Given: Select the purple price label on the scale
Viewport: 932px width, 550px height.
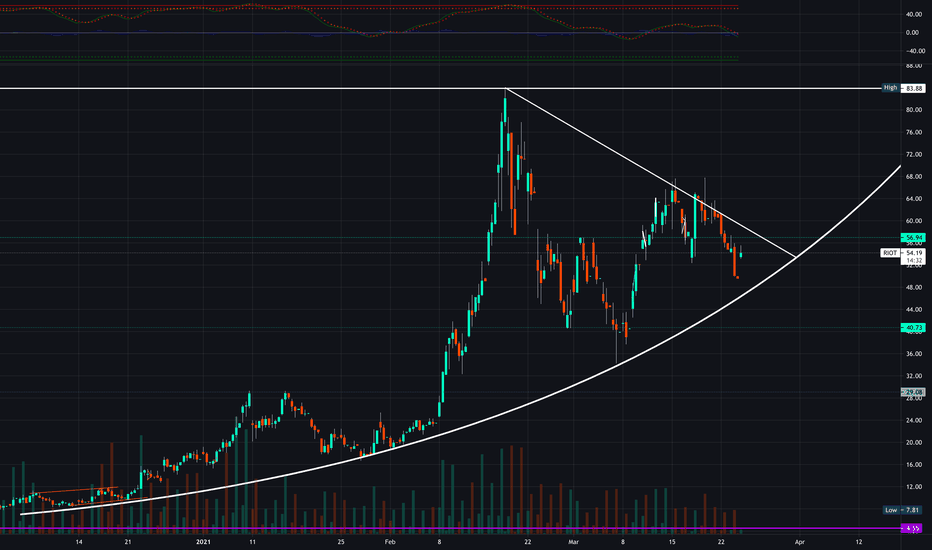Looking at the screenshot, I should (x=913, y=528).
